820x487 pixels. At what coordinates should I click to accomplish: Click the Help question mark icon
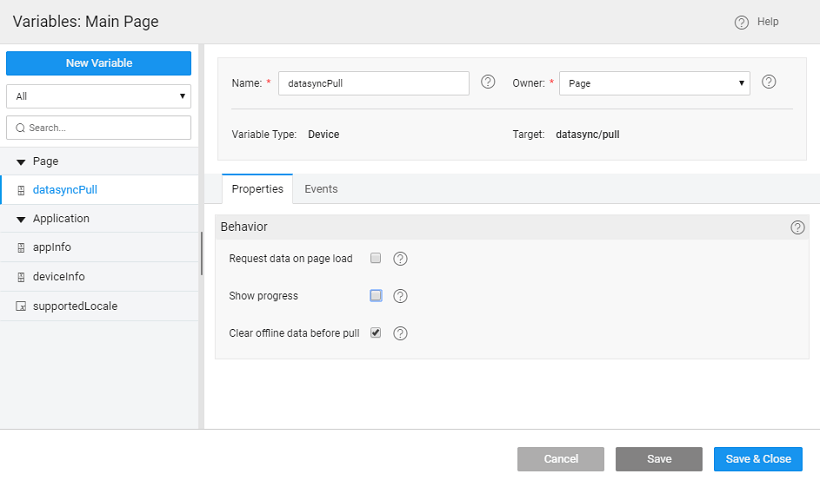(x=741, y=22)
